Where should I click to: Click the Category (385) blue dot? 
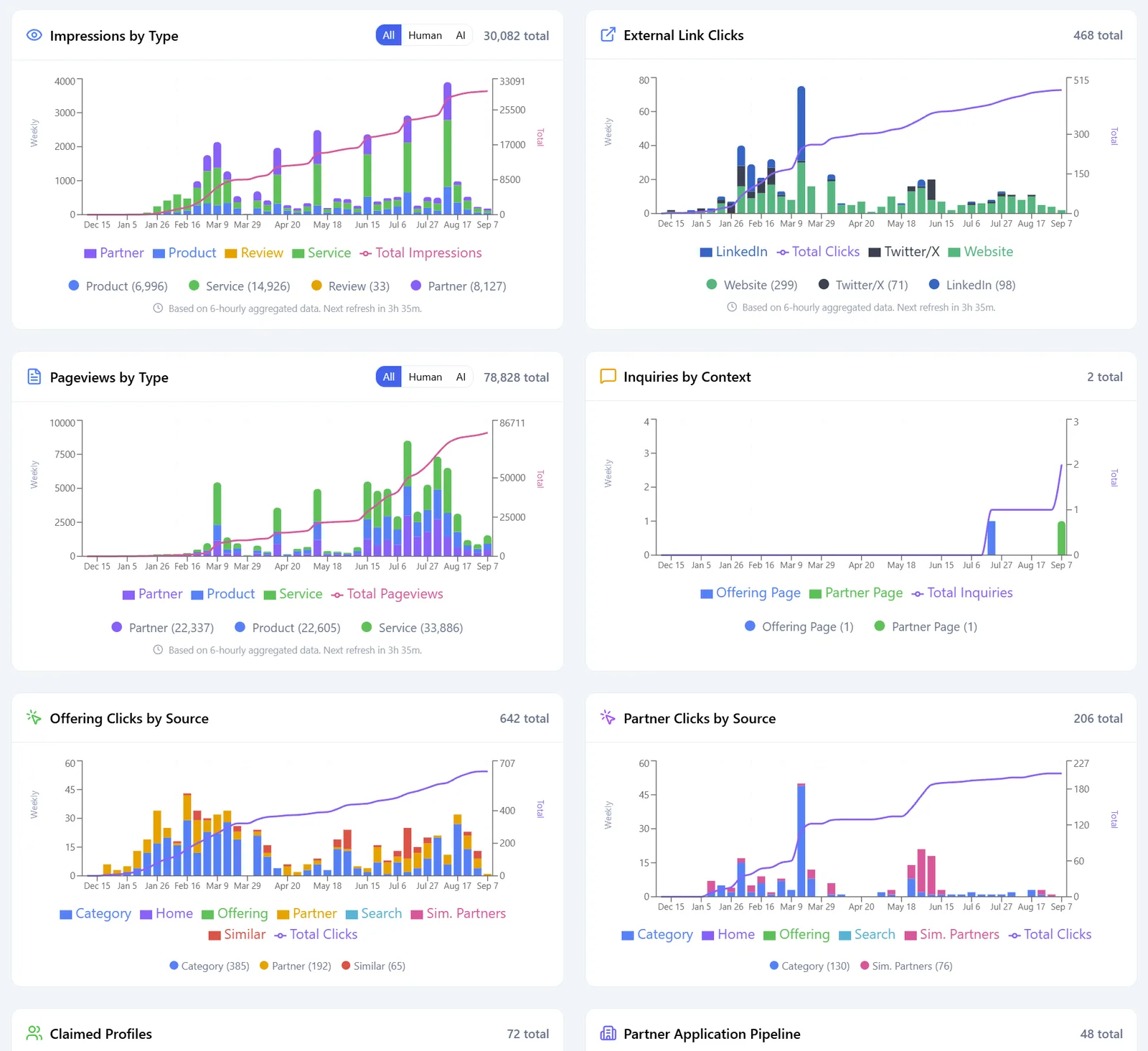tap(174, 966)
